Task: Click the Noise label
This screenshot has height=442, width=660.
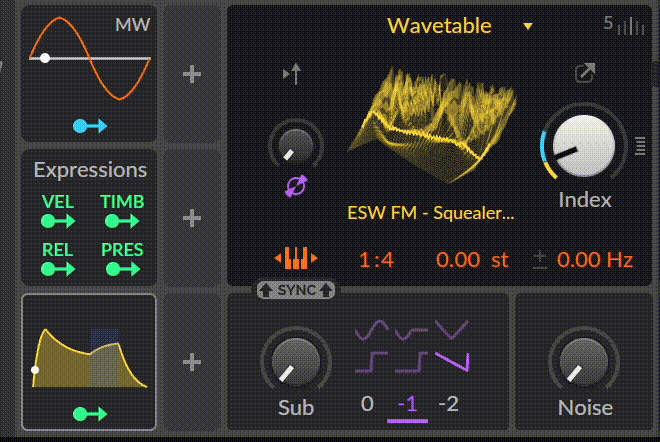Action: (585, 407)
